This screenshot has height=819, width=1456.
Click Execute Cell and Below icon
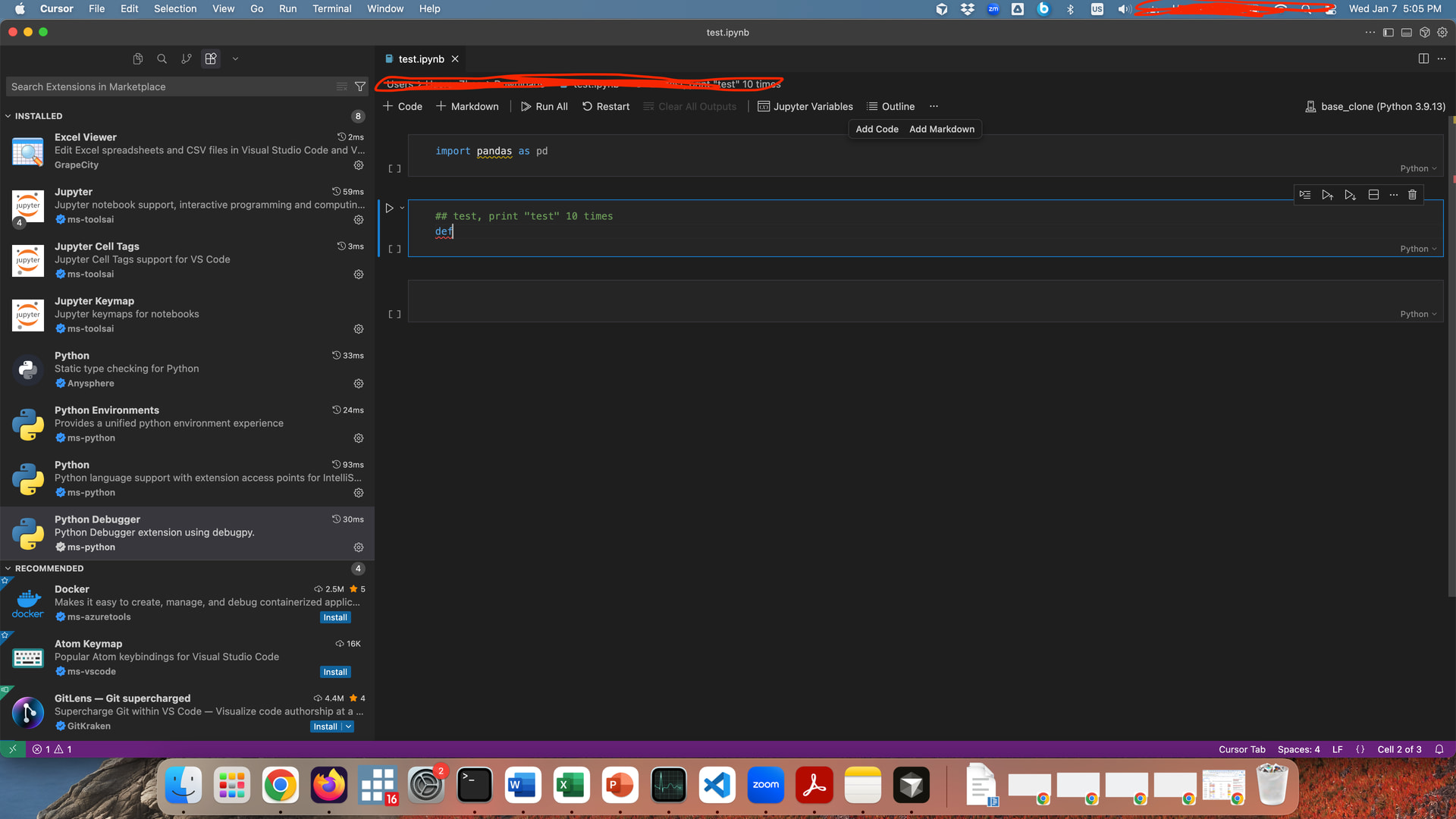coord(1350,195)
